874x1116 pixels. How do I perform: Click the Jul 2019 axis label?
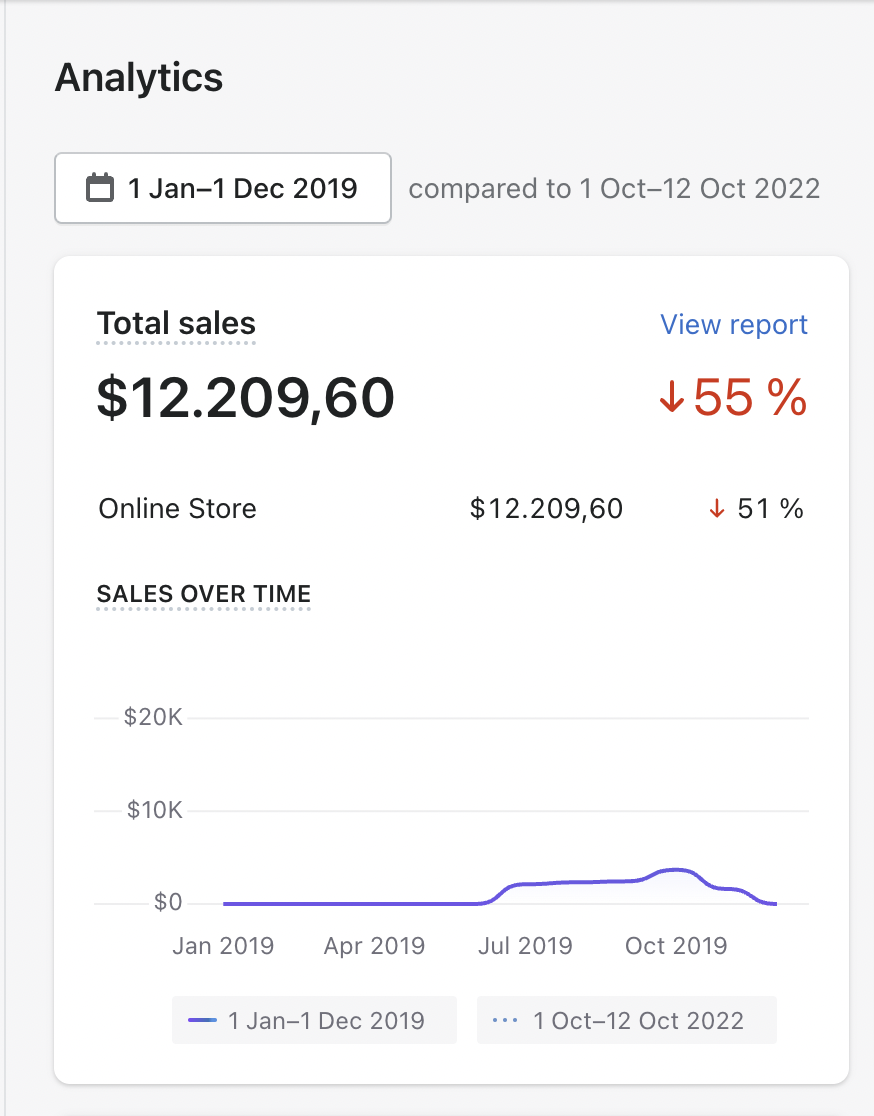(525, 945)
